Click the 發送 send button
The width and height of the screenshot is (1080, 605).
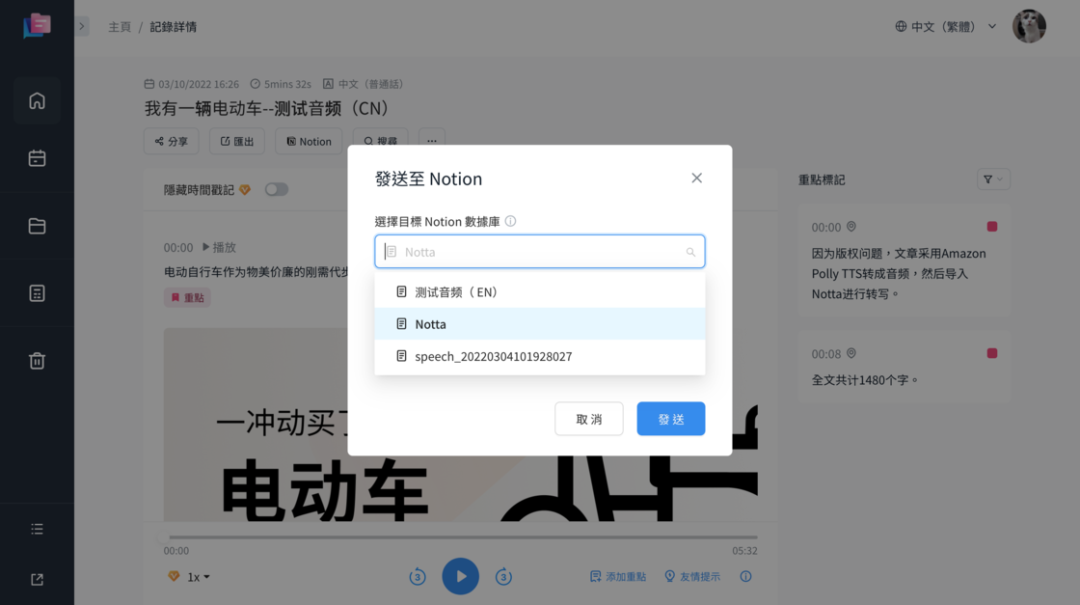coord(671,419)
